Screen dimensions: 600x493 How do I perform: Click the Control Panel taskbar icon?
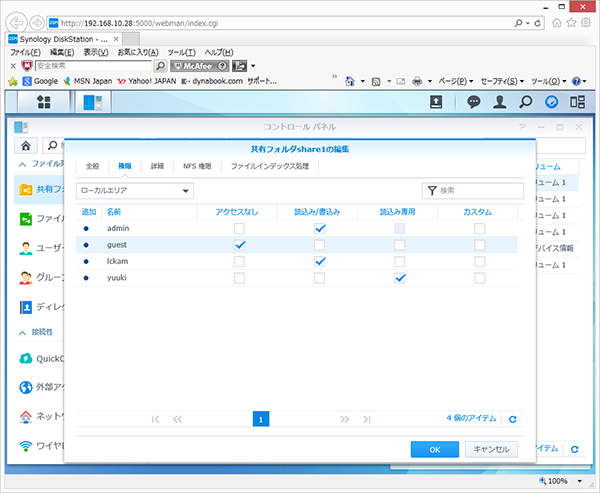93,102
